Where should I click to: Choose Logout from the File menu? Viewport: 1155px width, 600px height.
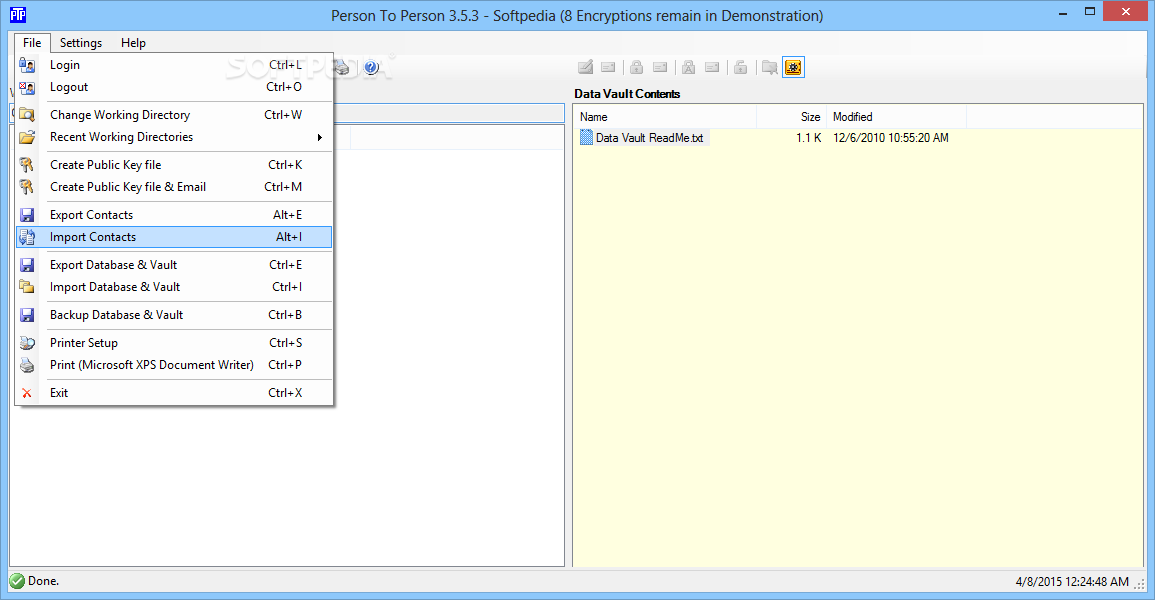[x=175, y=87]
